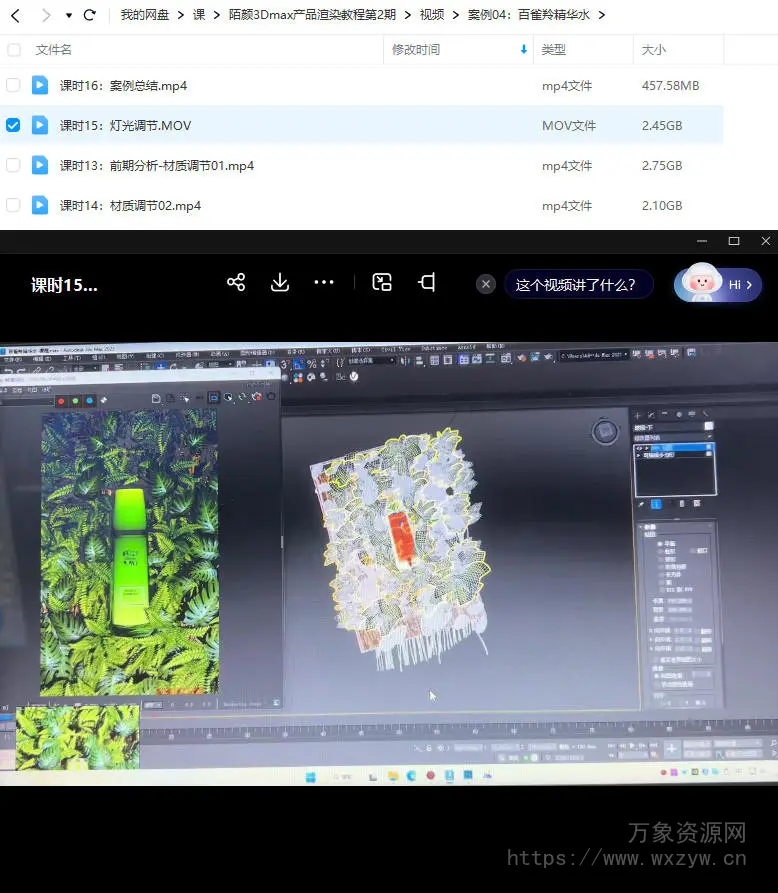
Task: Tick the checkbox for 课时16：案例总结.mp4
Action: (x=13, y=85)
